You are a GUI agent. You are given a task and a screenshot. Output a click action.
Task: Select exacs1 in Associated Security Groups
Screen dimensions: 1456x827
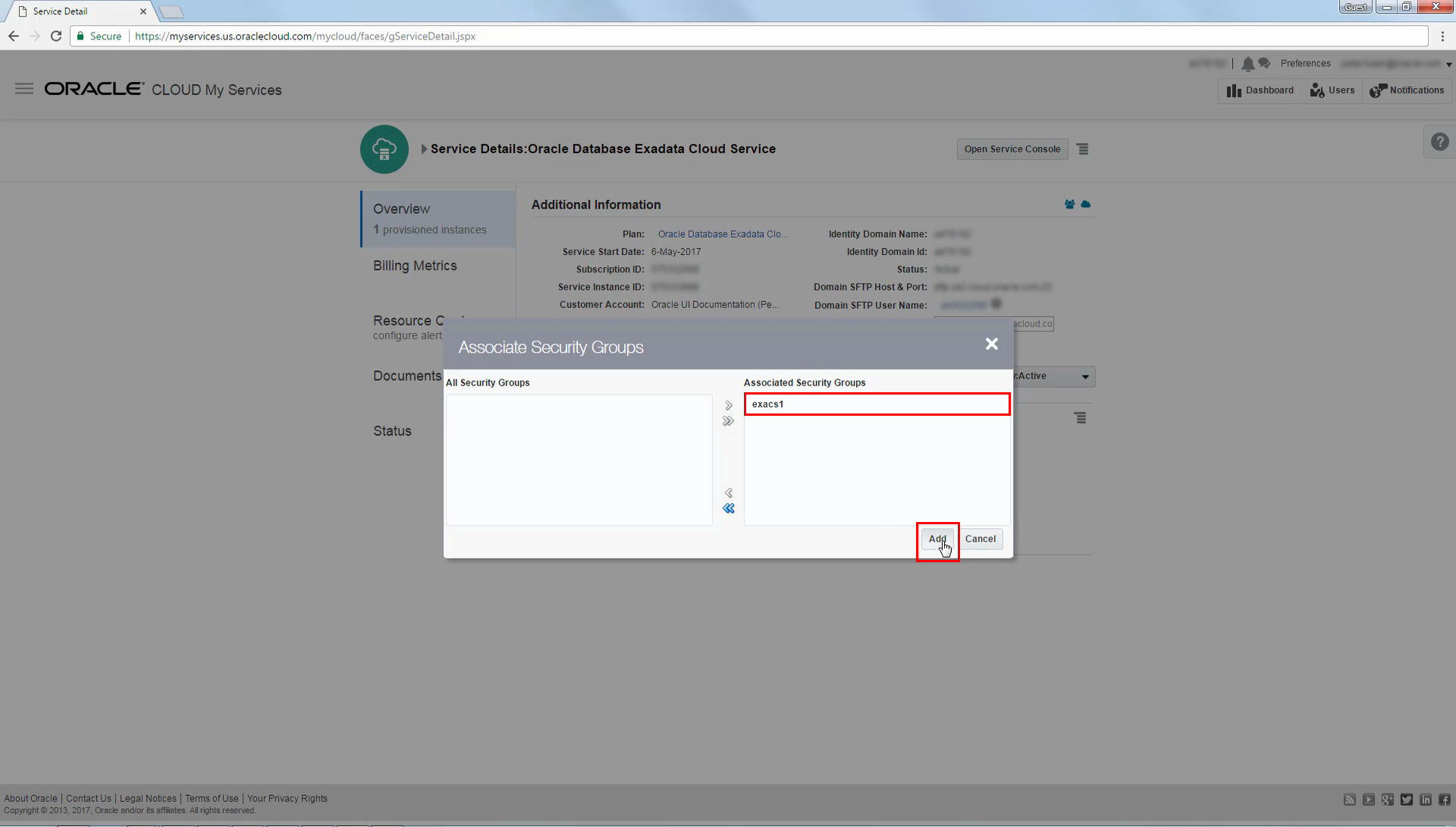click(x=877, y=404)
